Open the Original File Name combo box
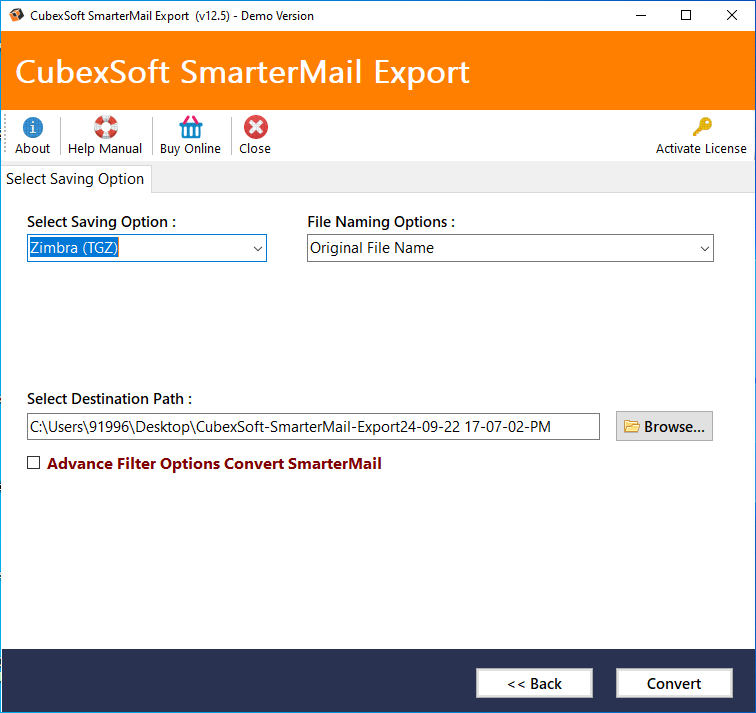This screenshot has height=713, width=756. pos(510,248)
